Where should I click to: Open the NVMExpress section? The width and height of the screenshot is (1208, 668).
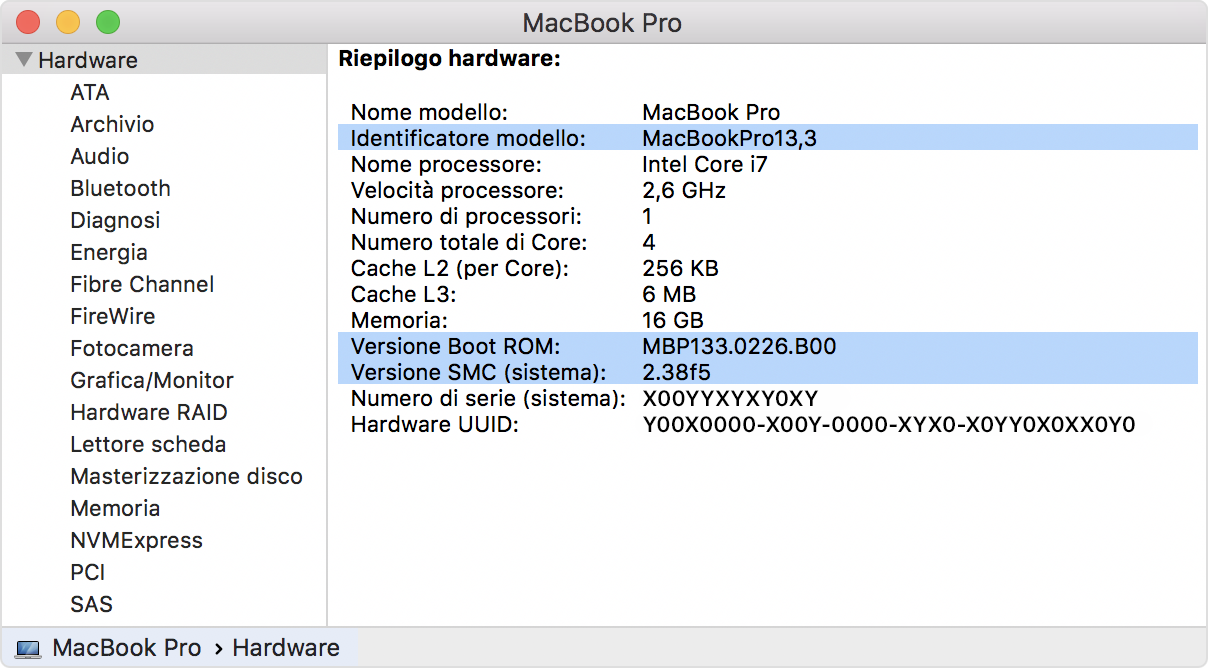point(135,540)
